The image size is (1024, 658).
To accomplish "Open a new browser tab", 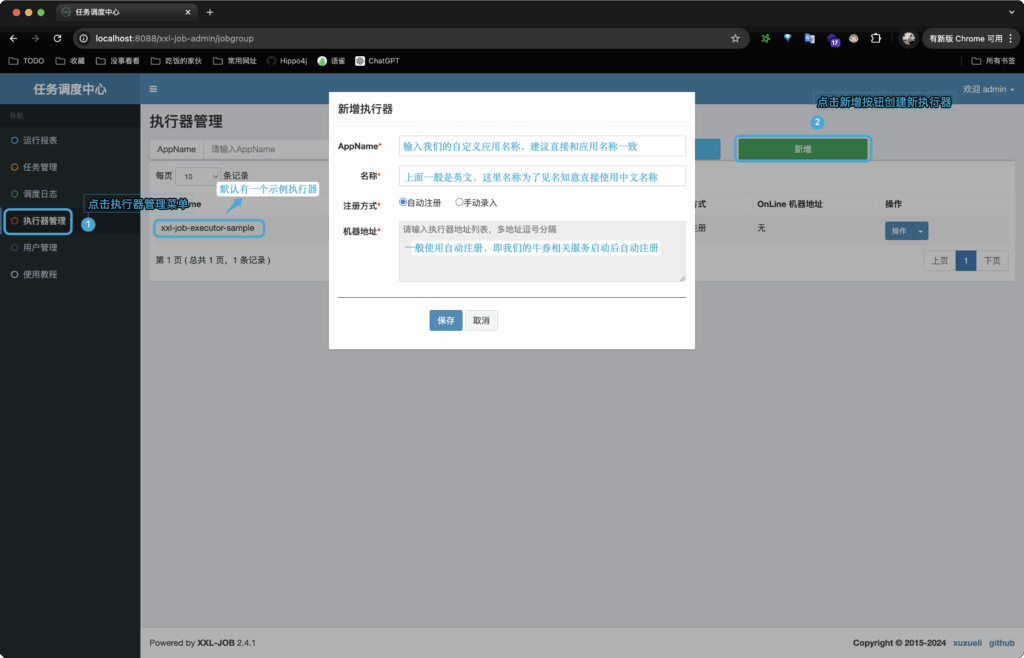I will pos(209,12).
